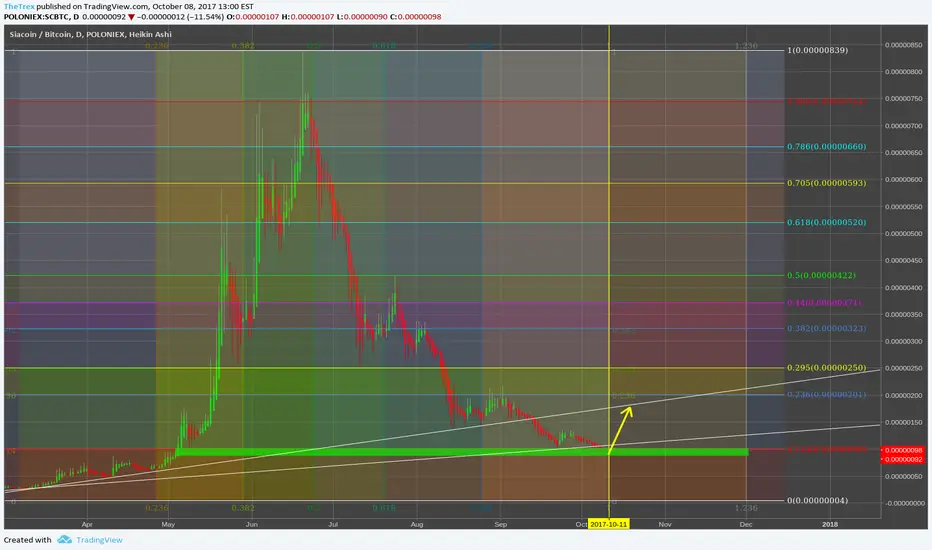
Task: Click the -0.00000012 (-11.54%) change value
Action: (x=180, y=17)
